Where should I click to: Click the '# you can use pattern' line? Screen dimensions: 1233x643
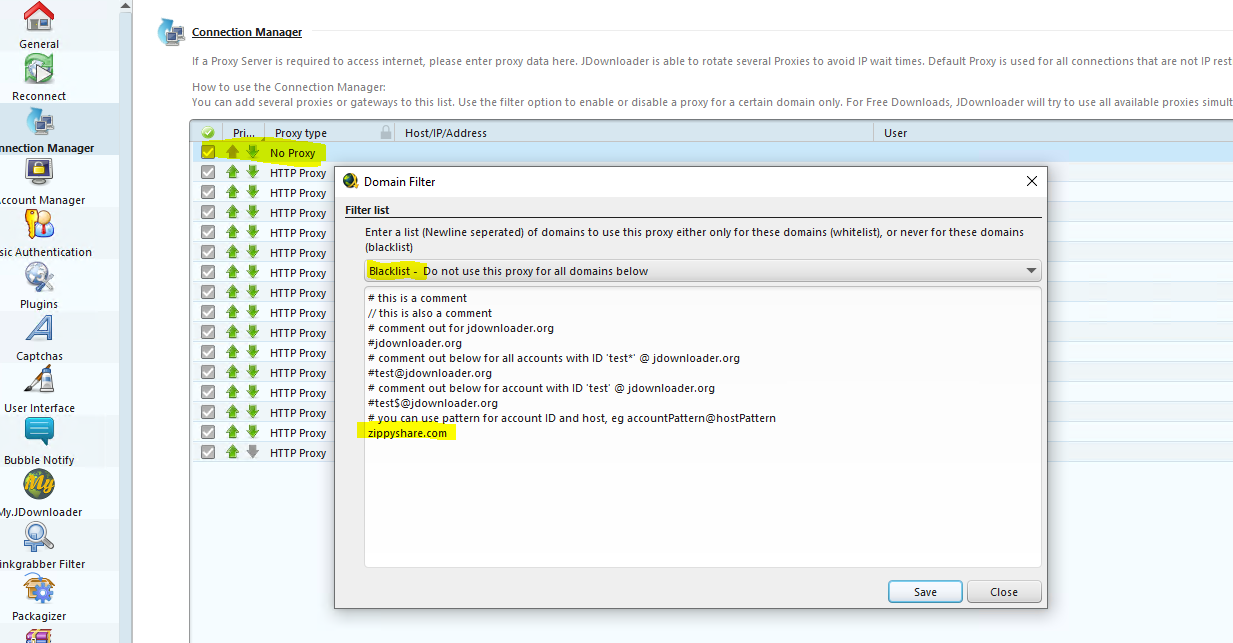pyautogui.click(x=571, y=418)
